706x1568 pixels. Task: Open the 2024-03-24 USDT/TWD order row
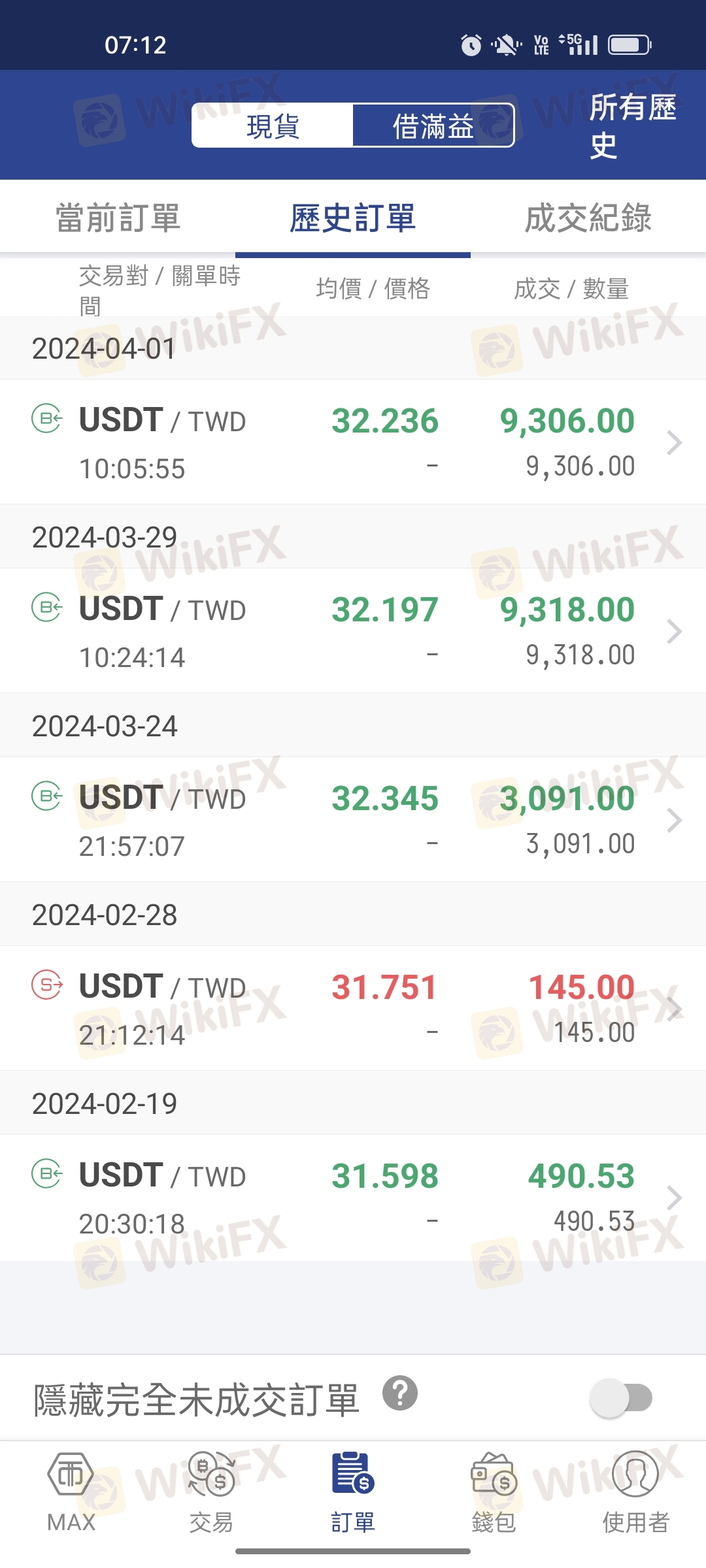(353, 820)
